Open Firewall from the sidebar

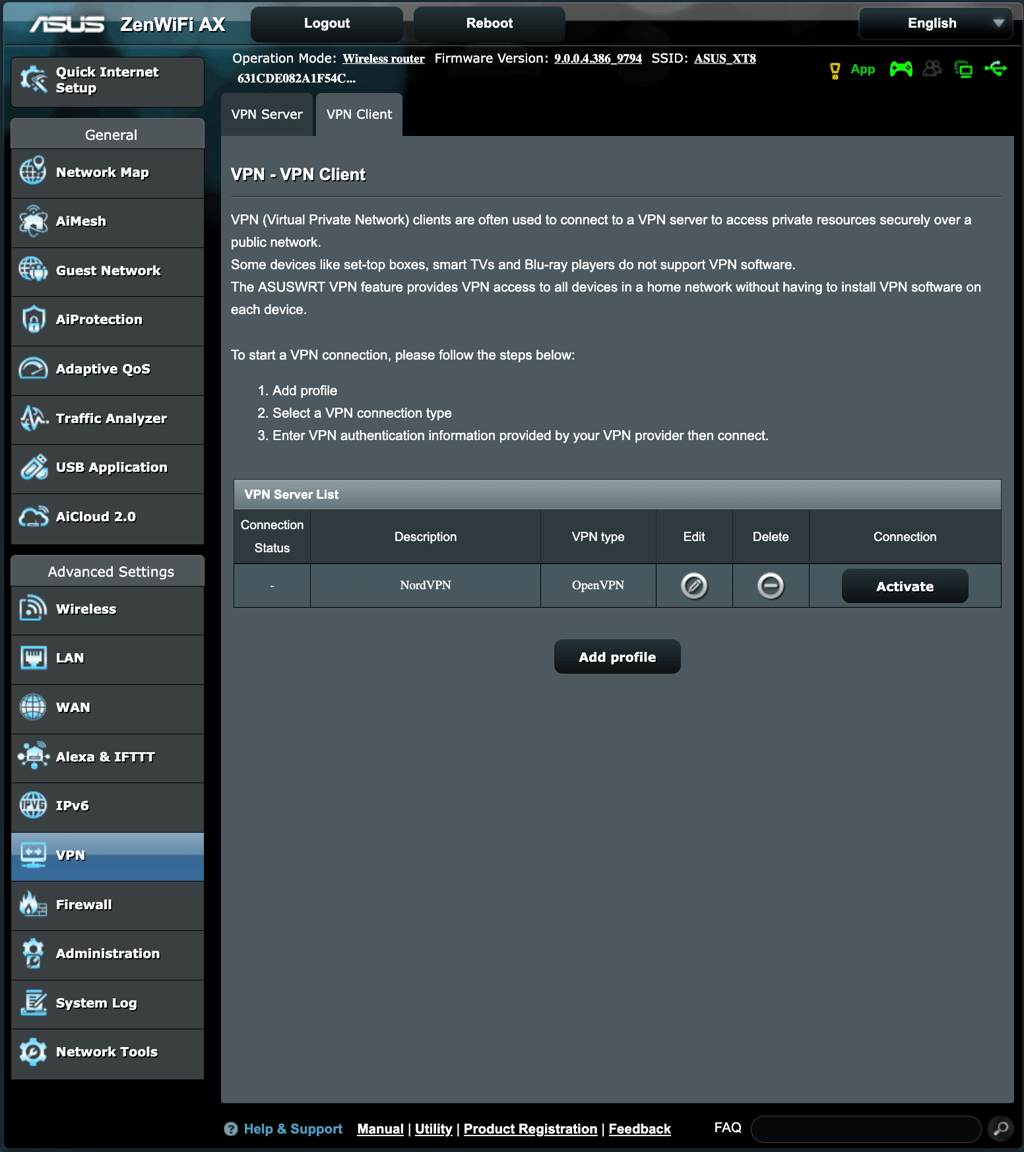coord(107,905)
